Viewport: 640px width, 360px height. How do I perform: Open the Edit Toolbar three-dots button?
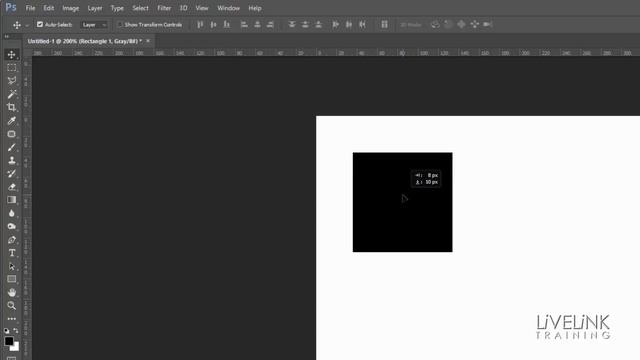[x=11, y=319]
